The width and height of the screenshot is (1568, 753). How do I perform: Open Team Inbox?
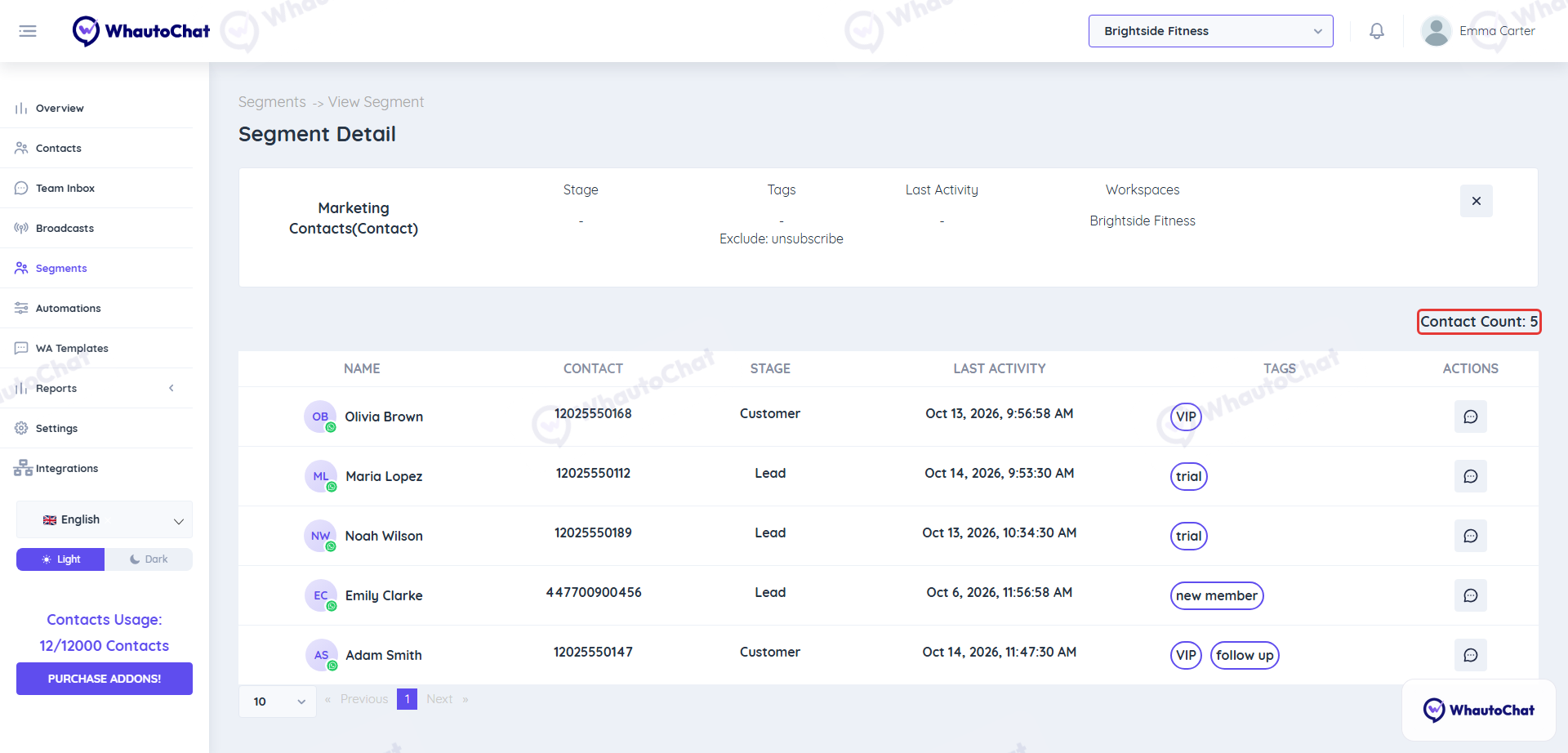[96, 188]
